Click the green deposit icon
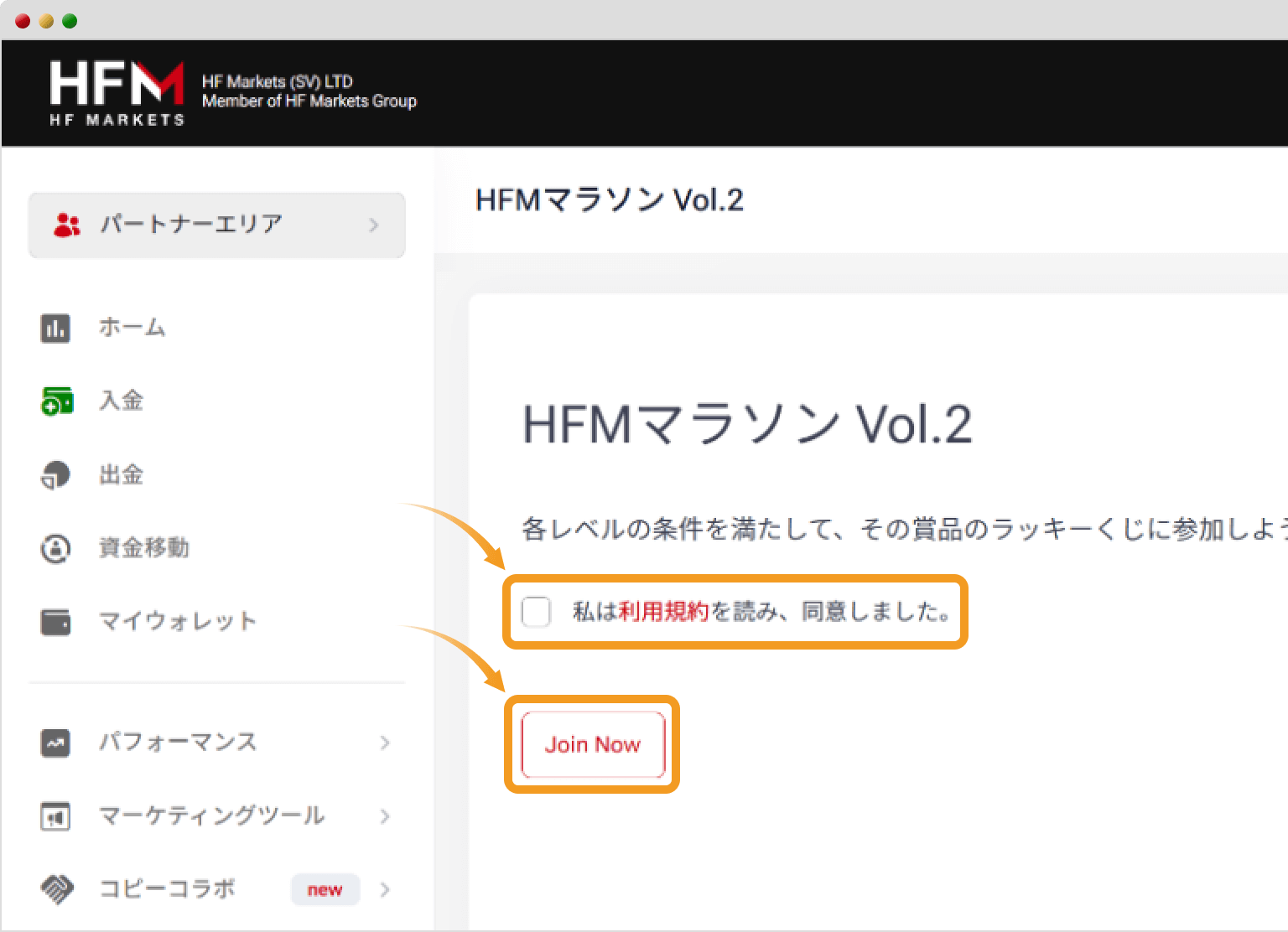This screenshot has width=1288, height=932. [57, 401]
